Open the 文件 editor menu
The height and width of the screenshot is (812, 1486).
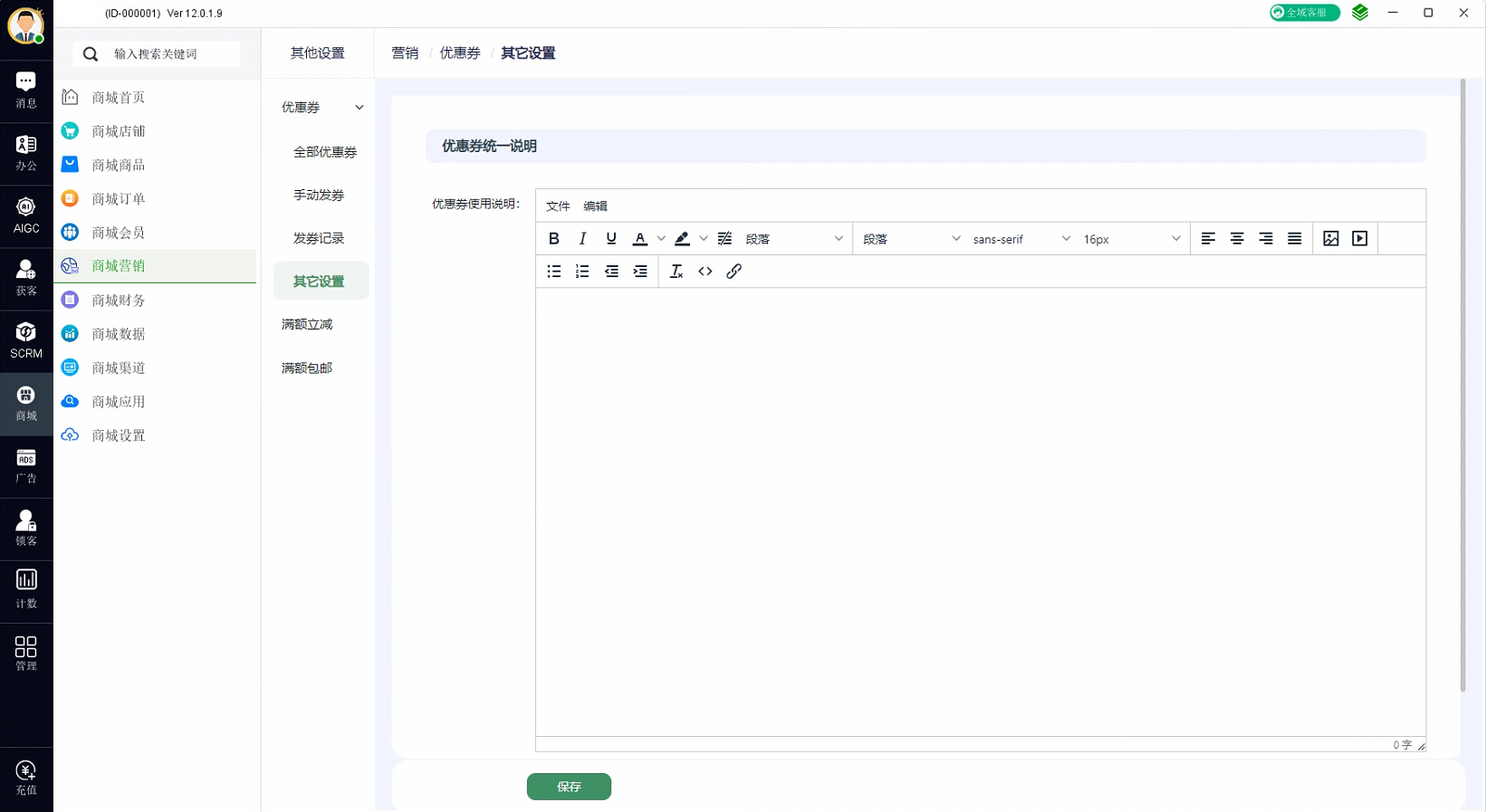(x=558, y=206)
